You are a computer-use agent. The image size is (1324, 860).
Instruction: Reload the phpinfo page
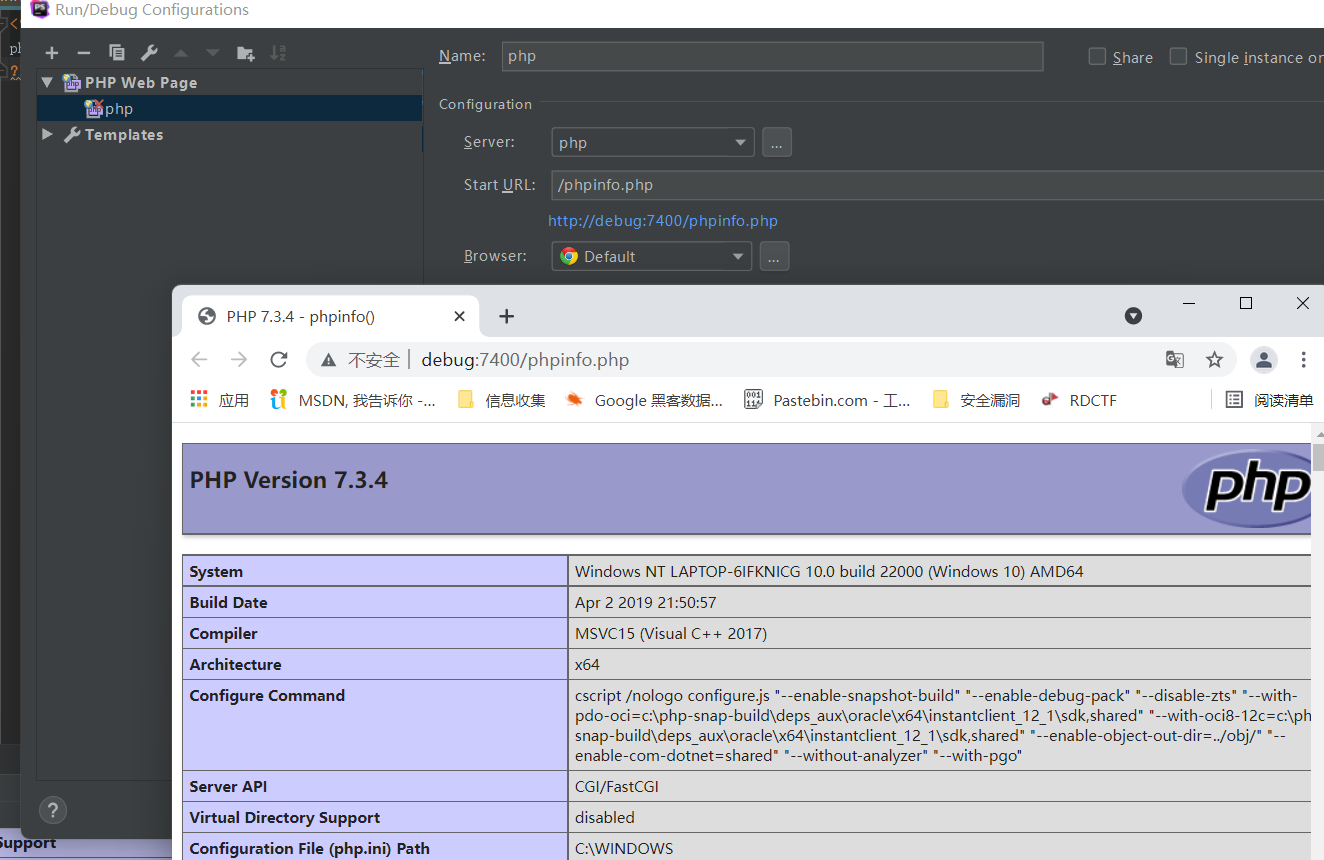[279, 360]
